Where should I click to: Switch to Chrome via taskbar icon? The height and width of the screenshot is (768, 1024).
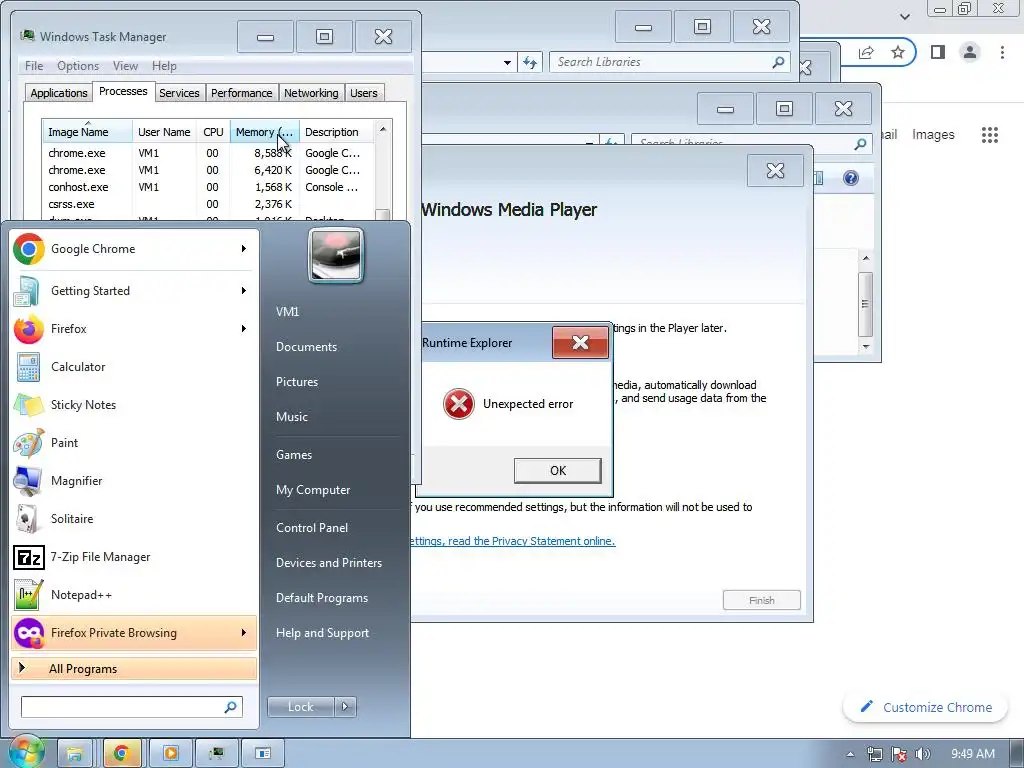121,754
